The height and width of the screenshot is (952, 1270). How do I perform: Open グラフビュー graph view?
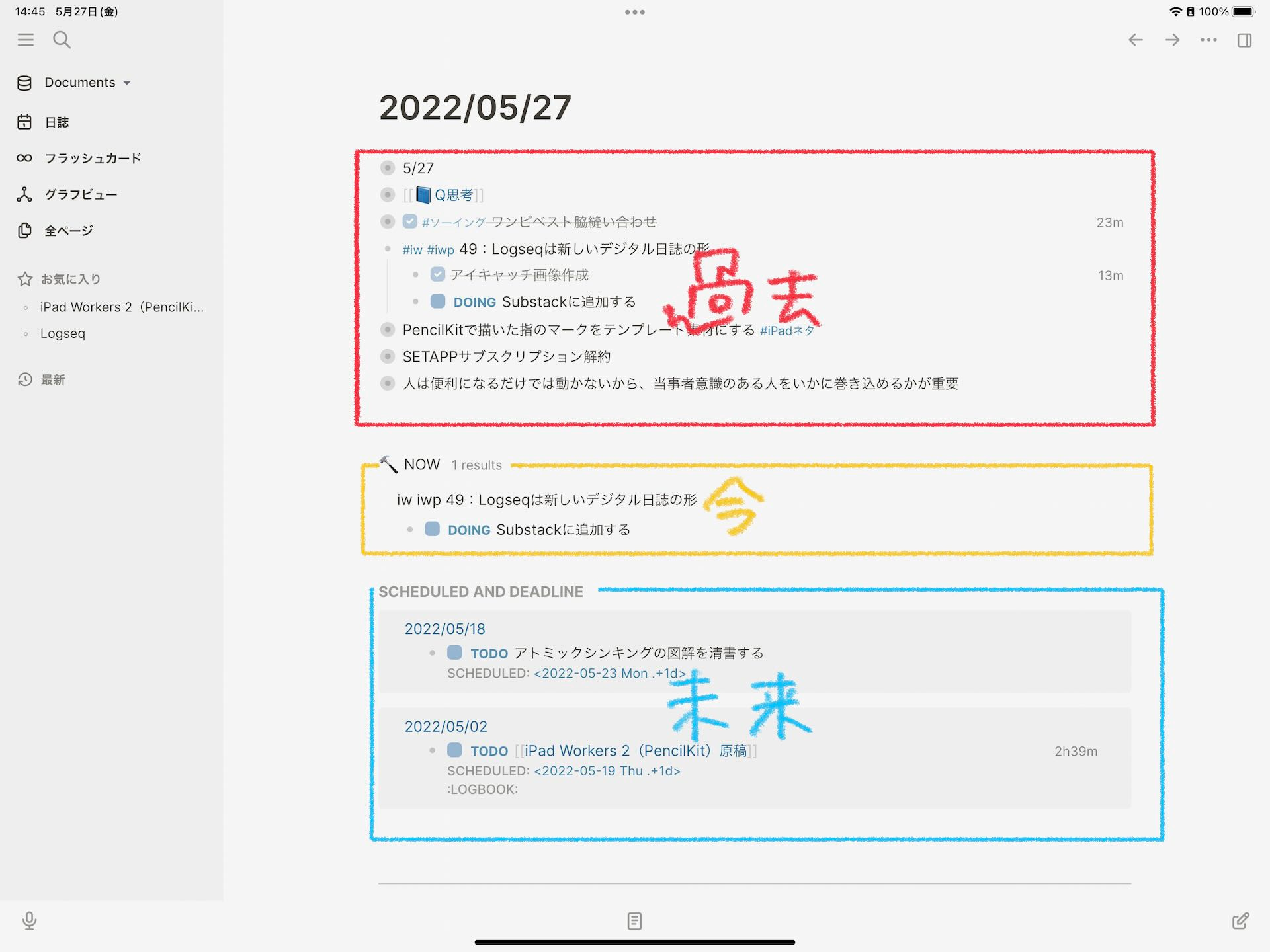pyautogui.click(x=81, y=195)
